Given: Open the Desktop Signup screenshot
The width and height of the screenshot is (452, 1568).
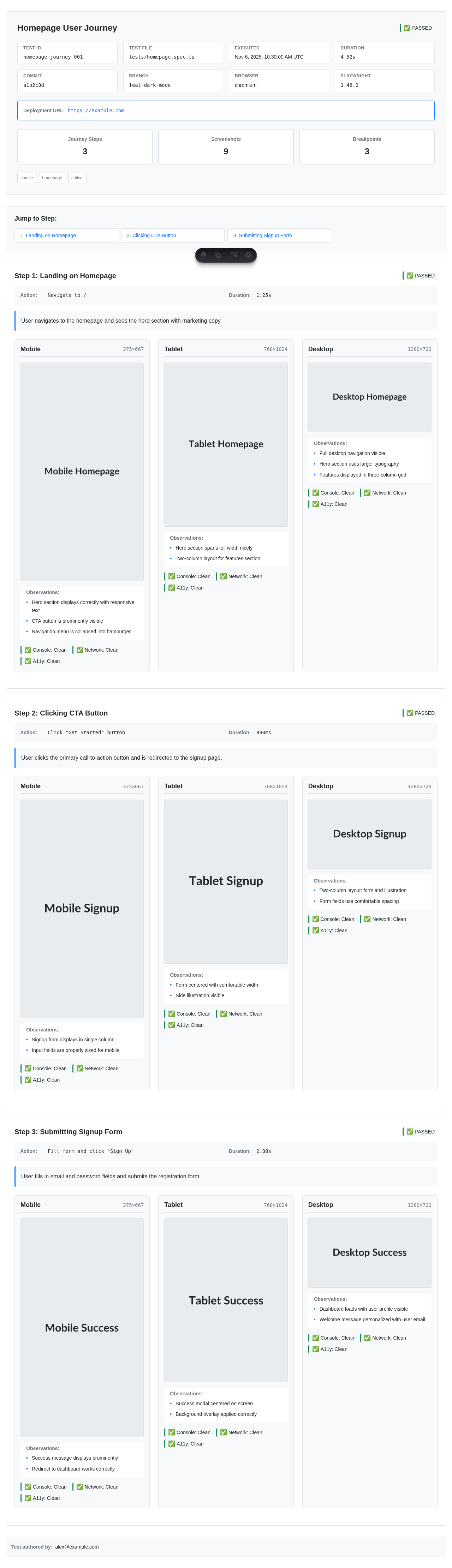Looking at the screenshot, I should [x=369, y=834].
